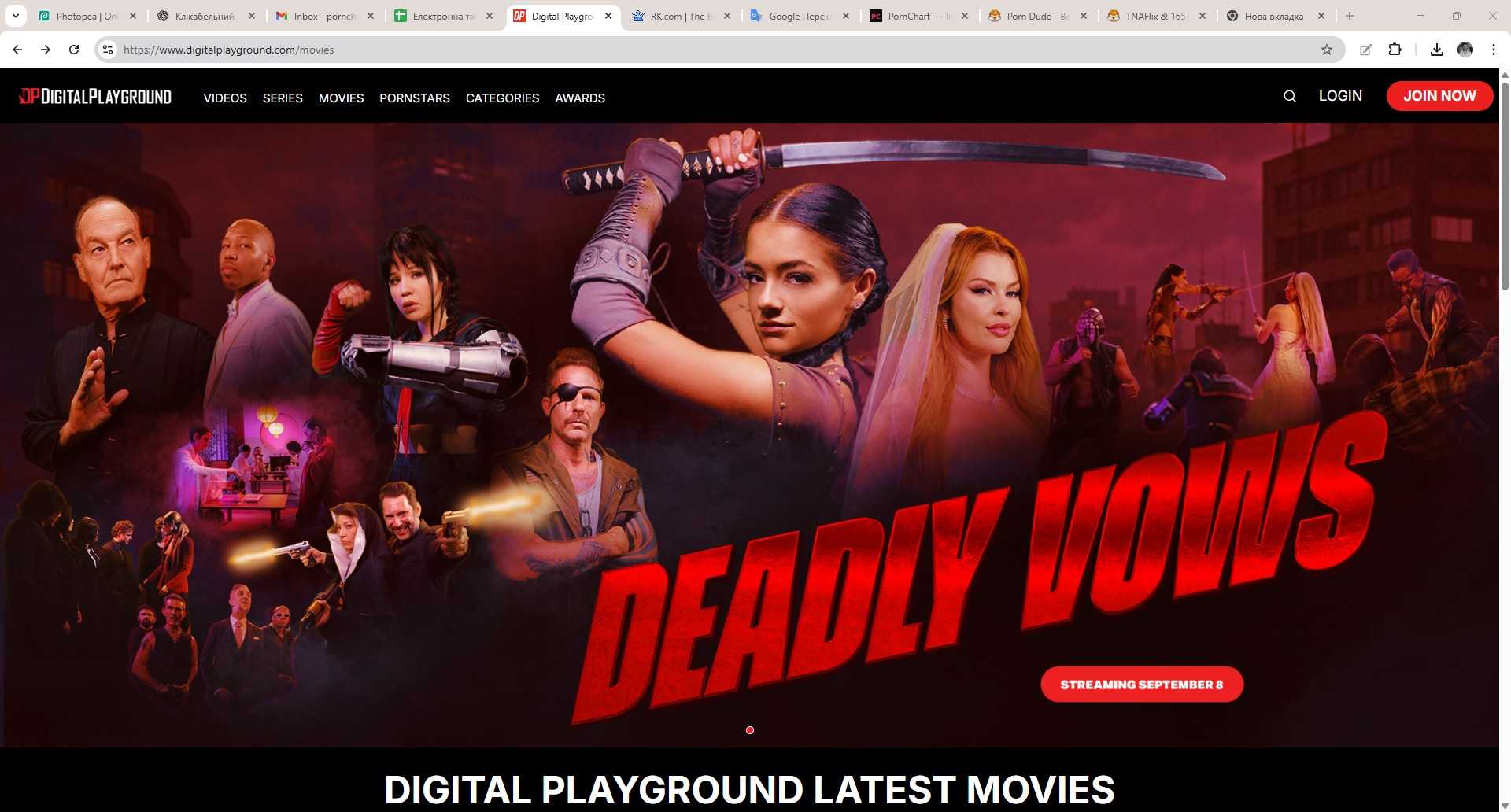Open Chrome's three-dot menu
Image resolution: width=1511 pixels, height=812 pixels.
(1494, 49)
